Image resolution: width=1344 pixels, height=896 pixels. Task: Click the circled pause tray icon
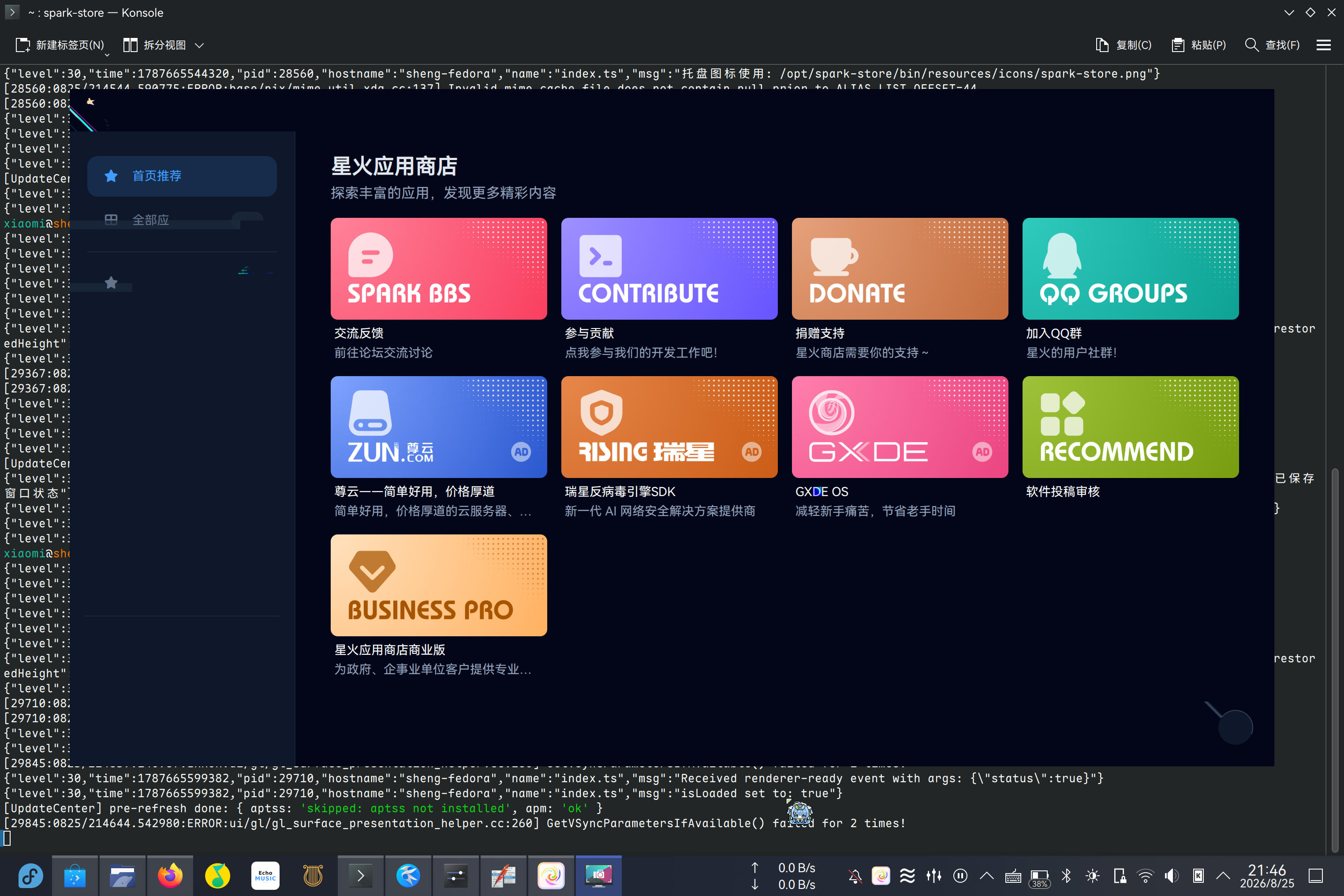(960, 875)
